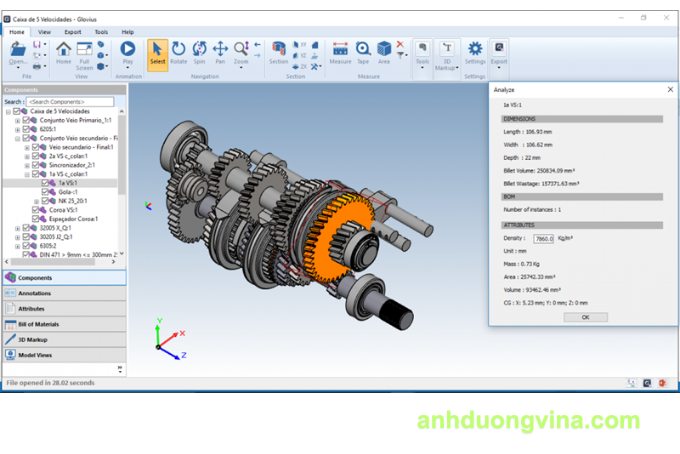Viewport: 680px width, 454px height.
Task: Activate the Spin tool
Action: coord(199,52)
